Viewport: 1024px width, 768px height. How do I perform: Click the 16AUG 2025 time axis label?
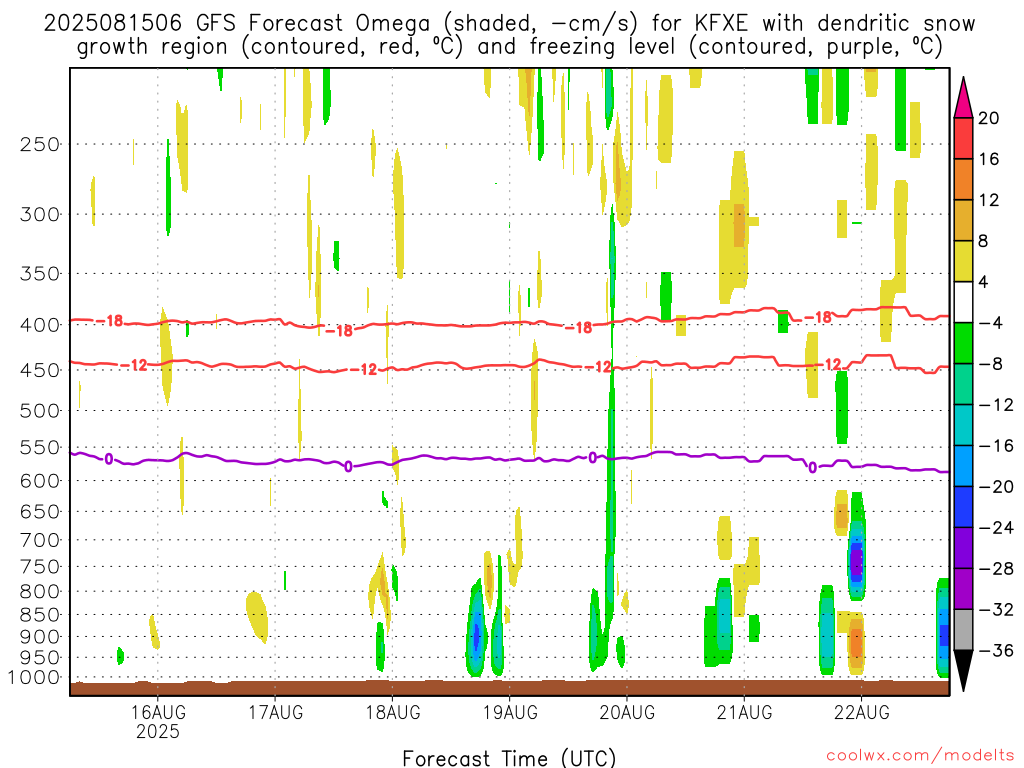pyautogui.click(x=158, y=722)
